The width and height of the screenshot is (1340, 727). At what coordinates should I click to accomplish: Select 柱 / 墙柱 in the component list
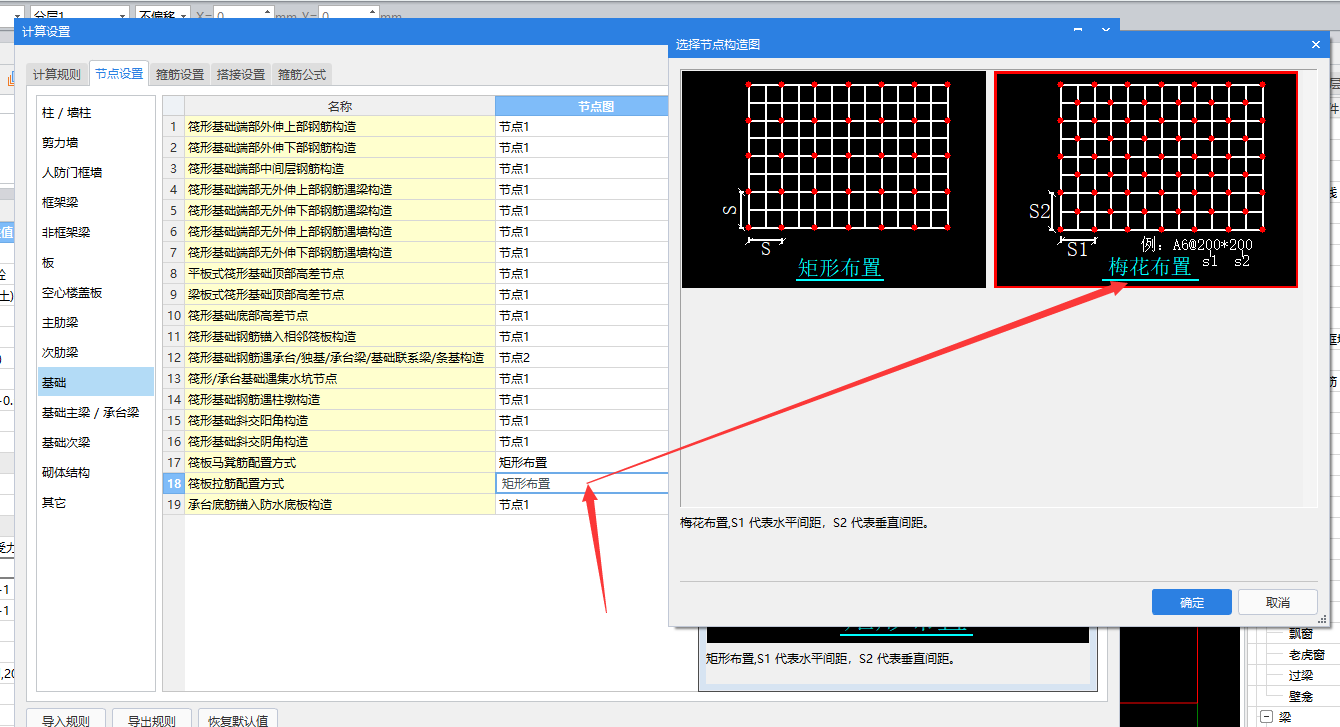point(95,113)
